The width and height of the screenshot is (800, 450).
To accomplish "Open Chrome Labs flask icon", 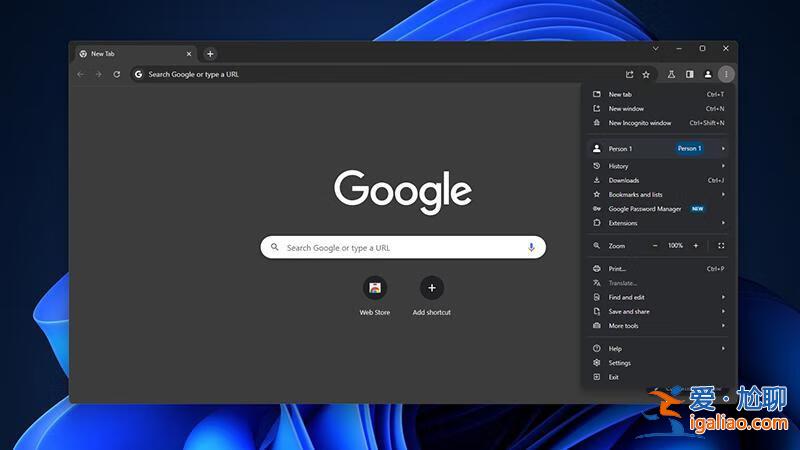I will [x=671, y=74].
